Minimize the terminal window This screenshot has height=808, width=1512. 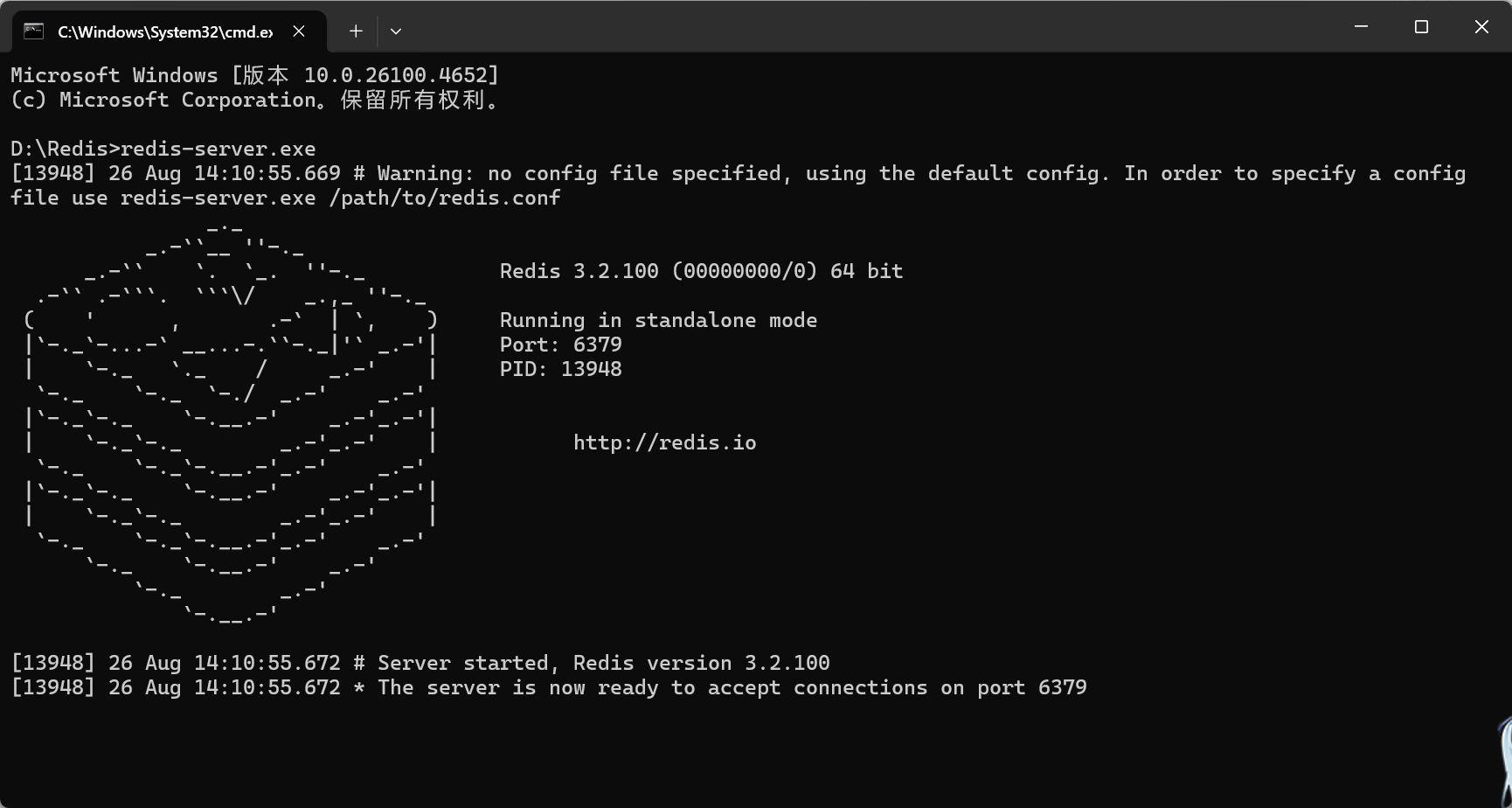1361,27
